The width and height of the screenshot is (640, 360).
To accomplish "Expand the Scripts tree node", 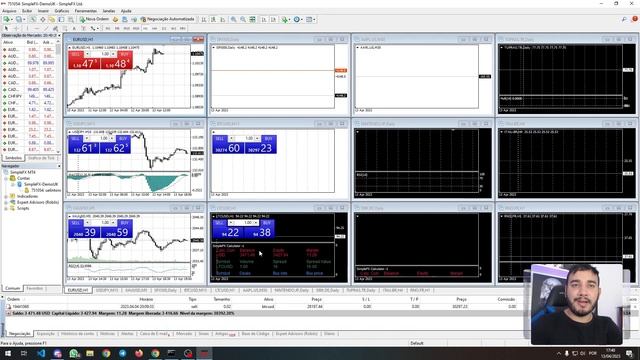I will point(6,208).
